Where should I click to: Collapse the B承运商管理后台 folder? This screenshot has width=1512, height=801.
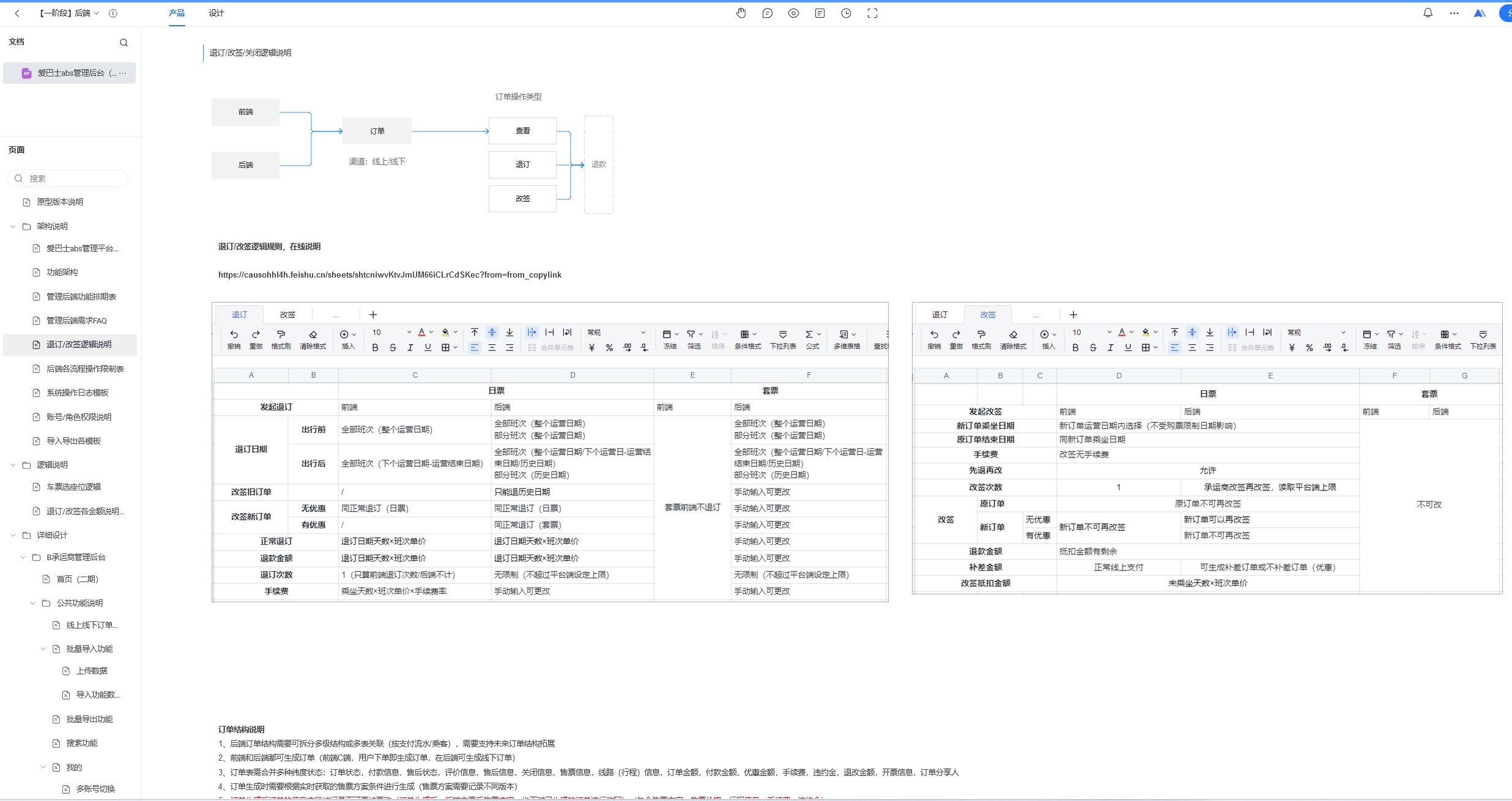click(x=23, y=557)
